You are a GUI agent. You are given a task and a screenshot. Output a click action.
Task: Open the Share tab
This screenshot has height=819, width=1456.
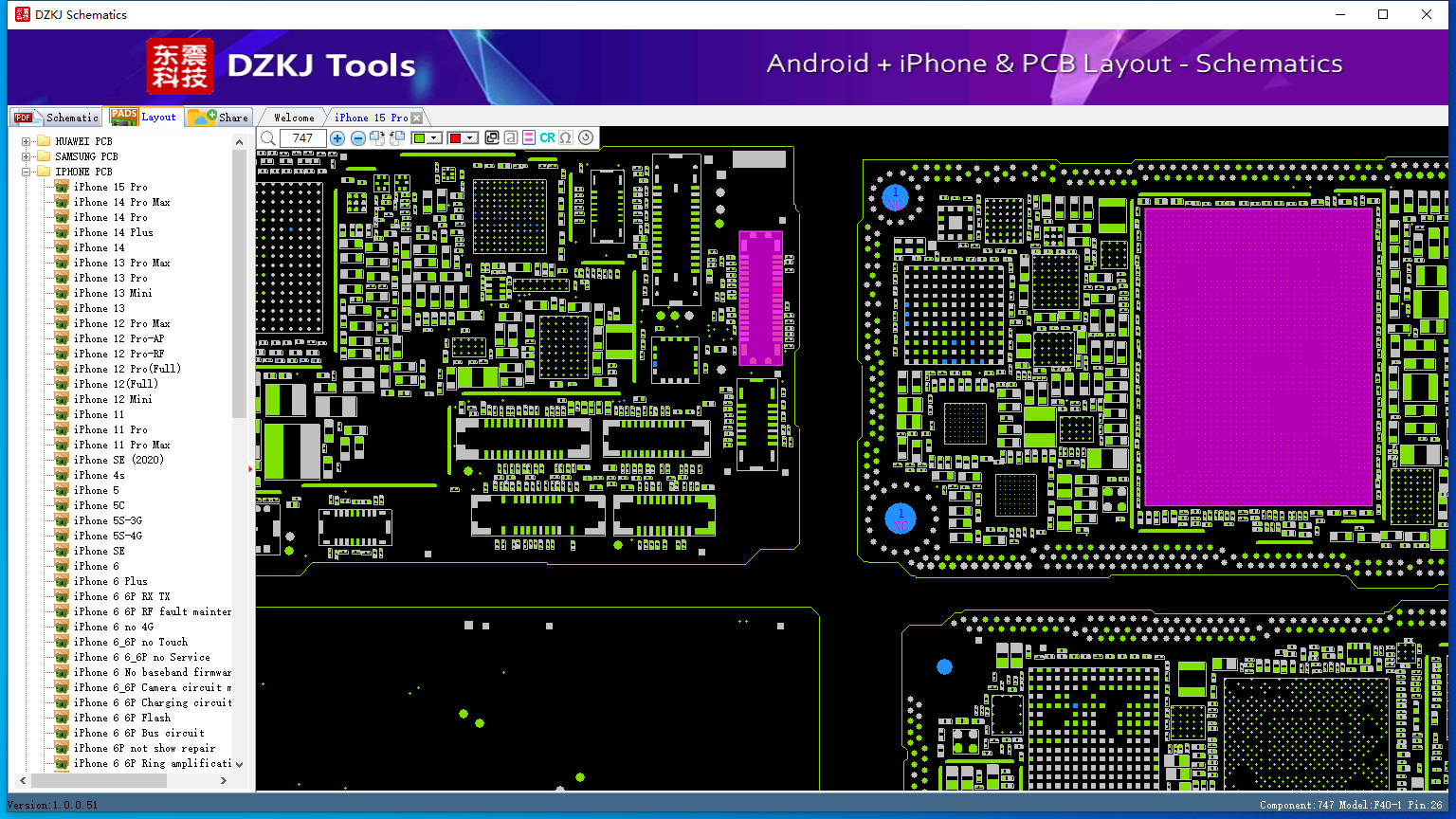pos(218,118)
